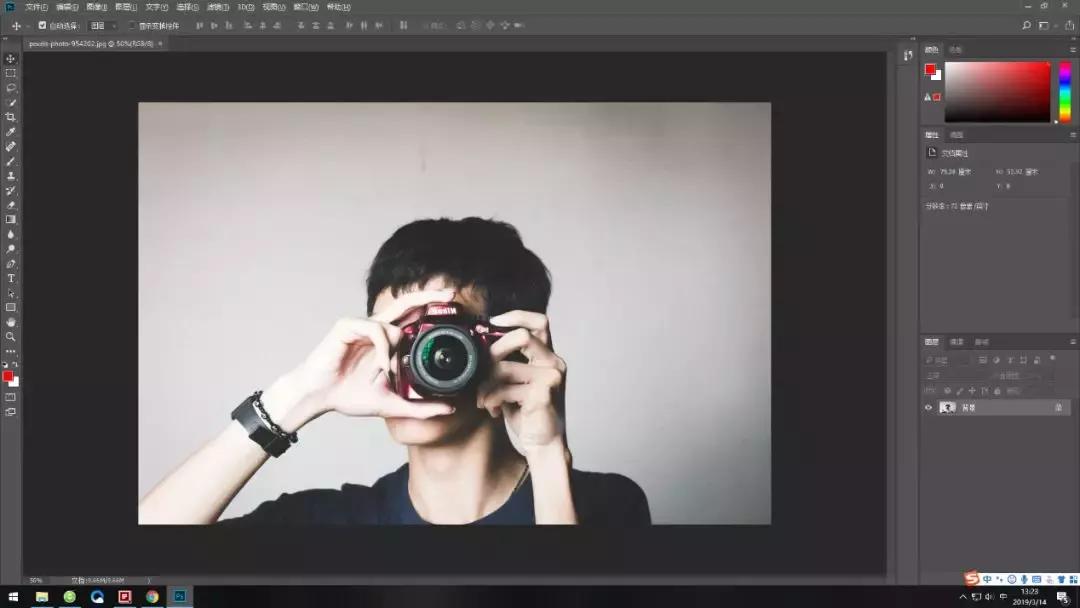Select the background layer thumbnail
Image resolution: width=1080 pixels, height=608 pixels.
coord(948,408)
